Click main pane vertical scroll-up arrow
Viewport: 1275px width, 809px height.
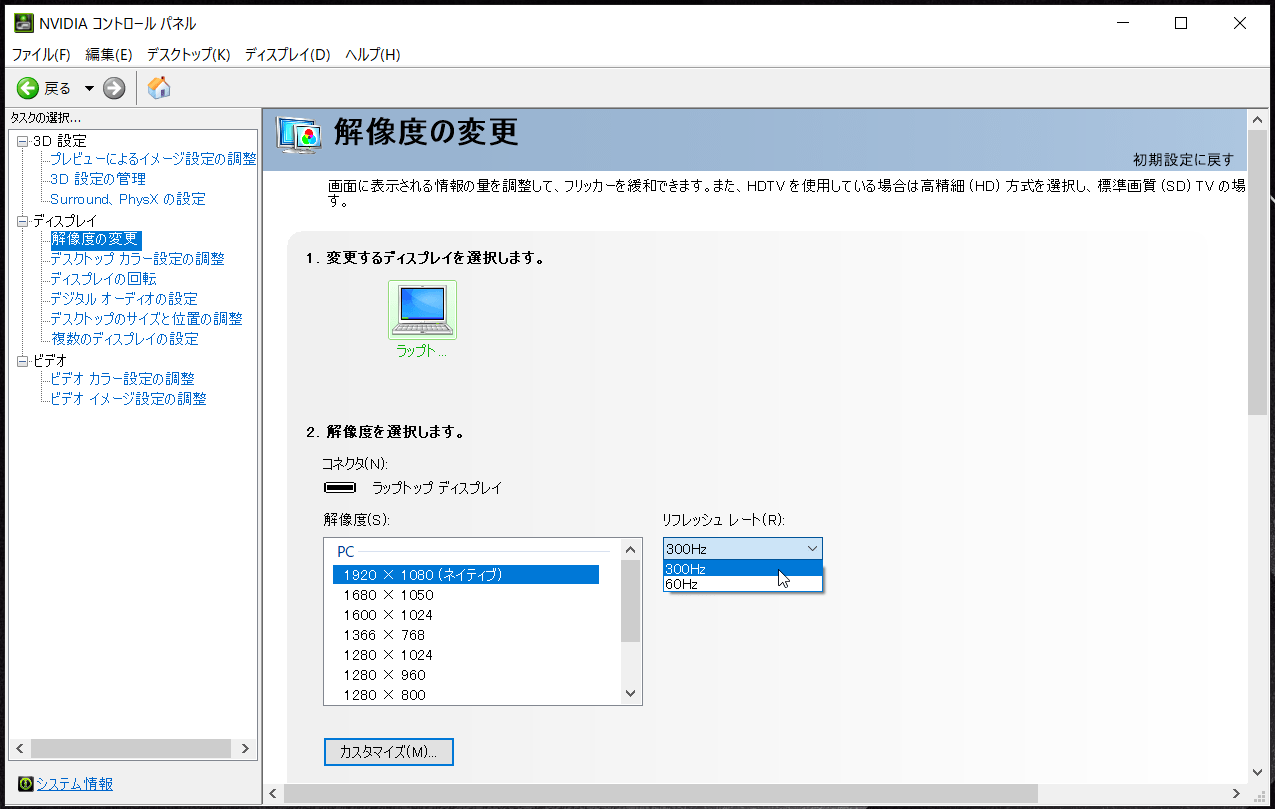1258,120
